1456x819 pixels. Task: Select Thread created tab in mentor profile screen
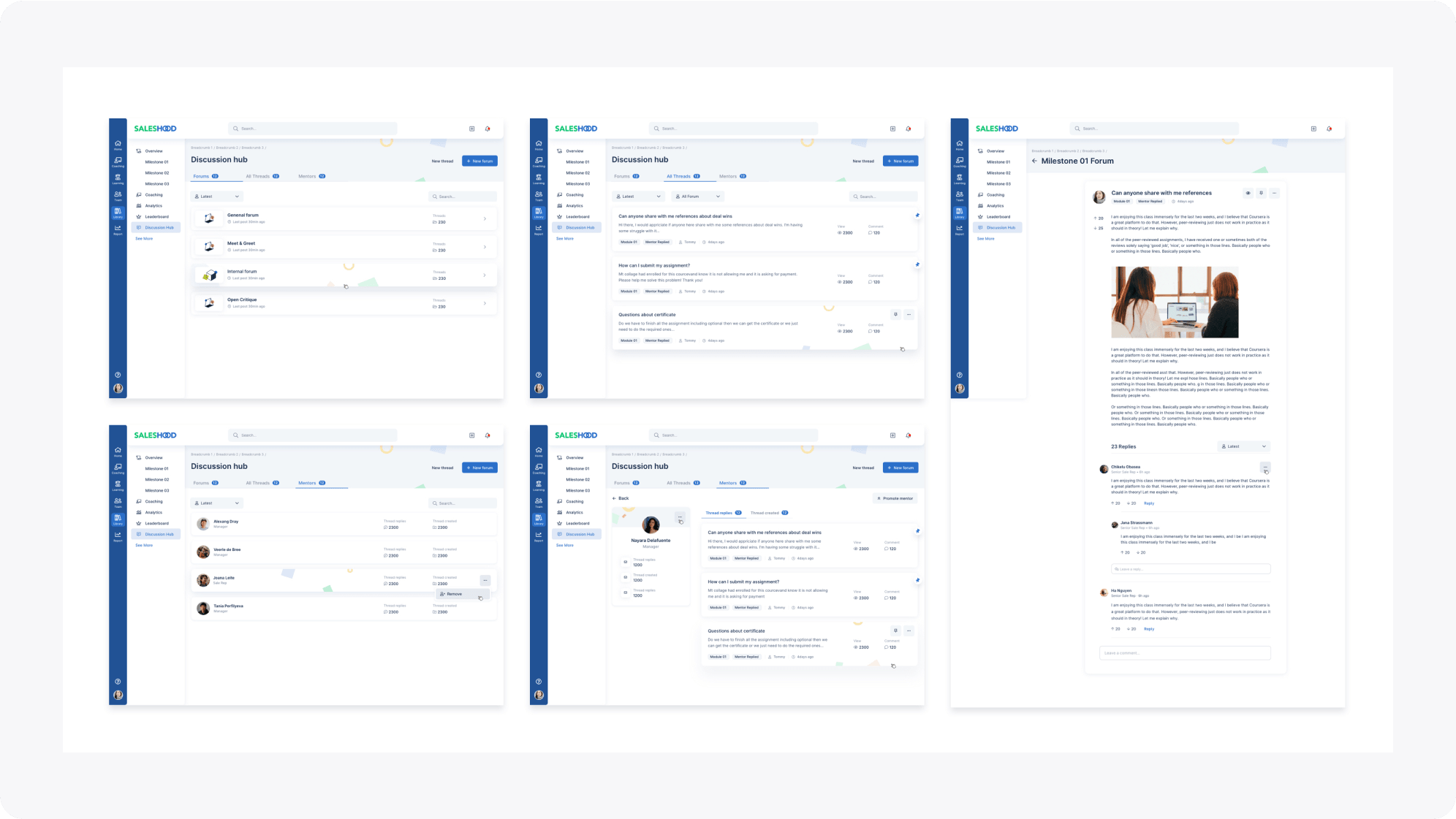769,513
